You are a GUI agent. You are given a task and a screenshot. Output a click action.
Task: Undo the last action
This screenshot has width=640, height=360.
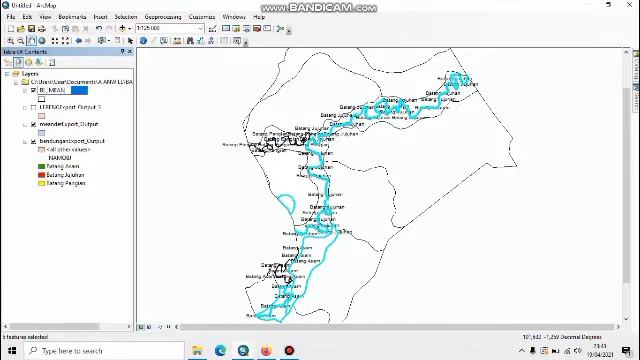click(x=99, y=29)
